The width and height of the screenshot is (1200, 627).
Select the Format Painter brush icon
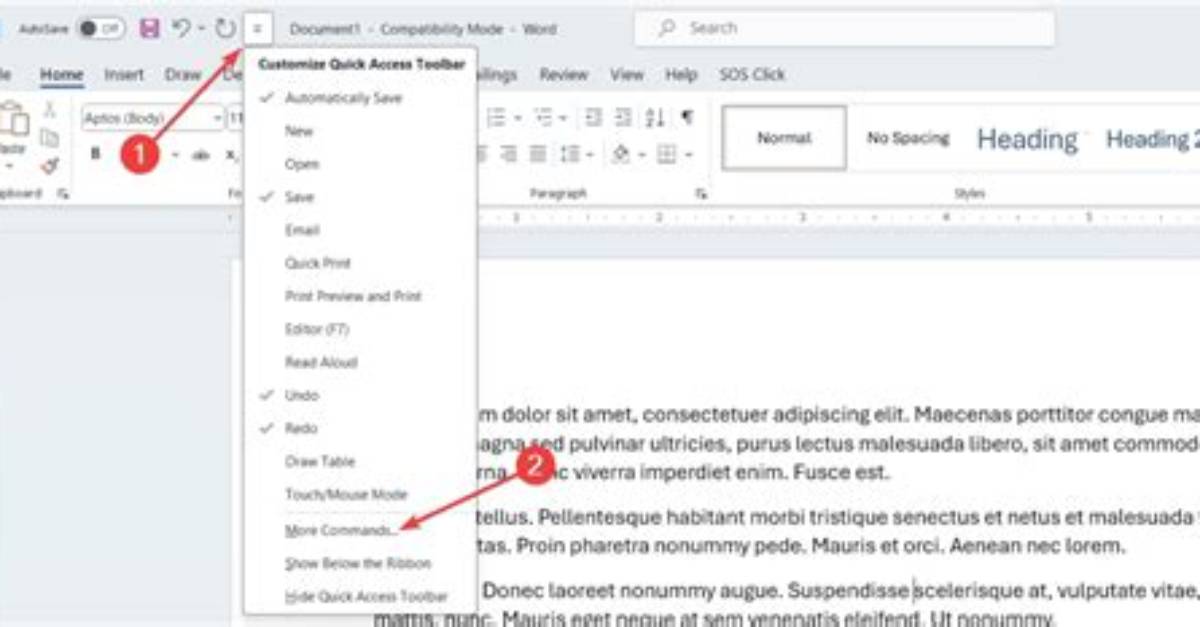(x=49, y=165)
